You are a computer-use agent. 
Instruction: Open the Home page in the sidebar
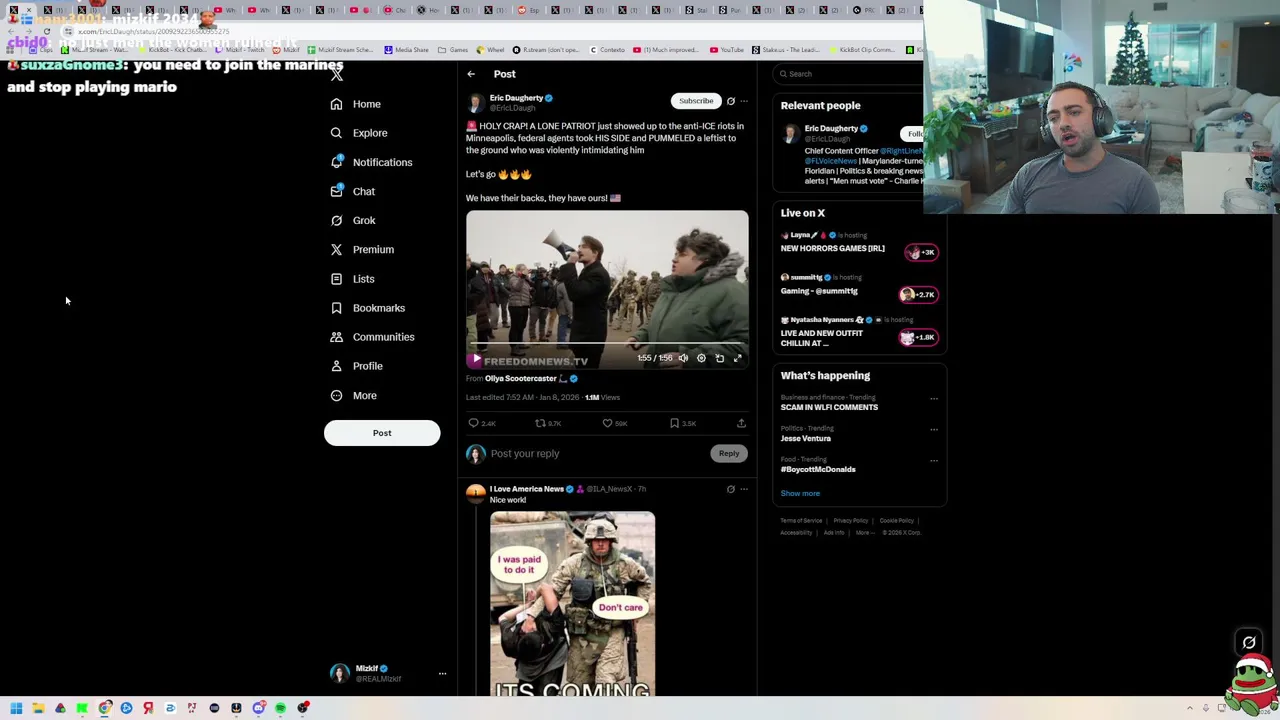[x=355, y=104]
